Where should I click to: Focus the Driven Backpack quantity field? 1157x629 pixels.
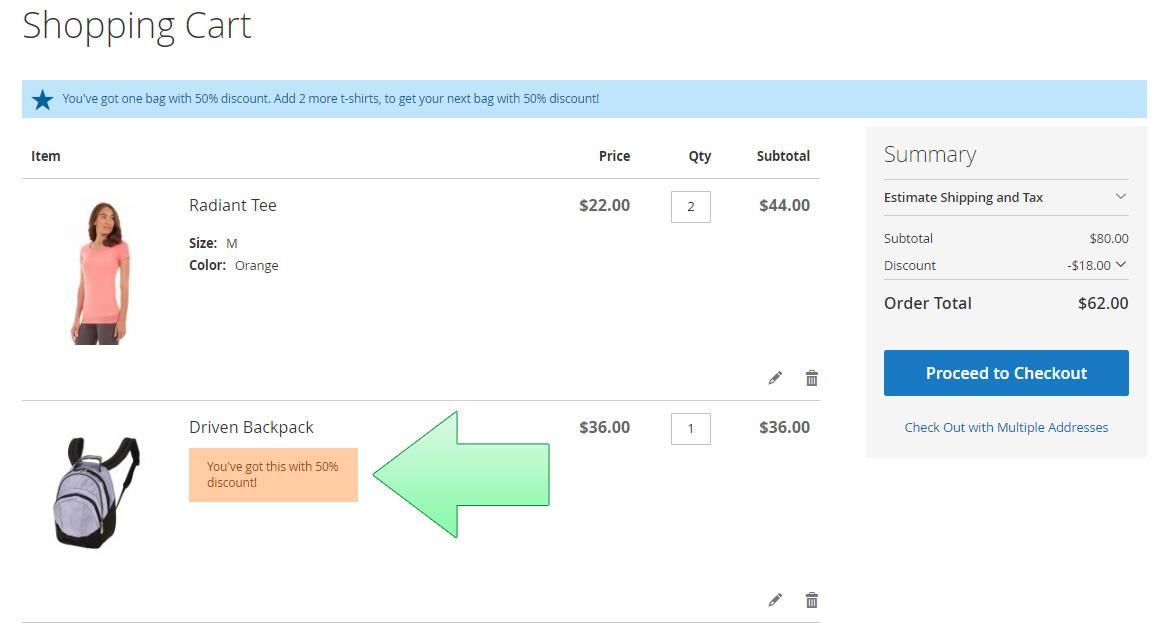[691, 428]
